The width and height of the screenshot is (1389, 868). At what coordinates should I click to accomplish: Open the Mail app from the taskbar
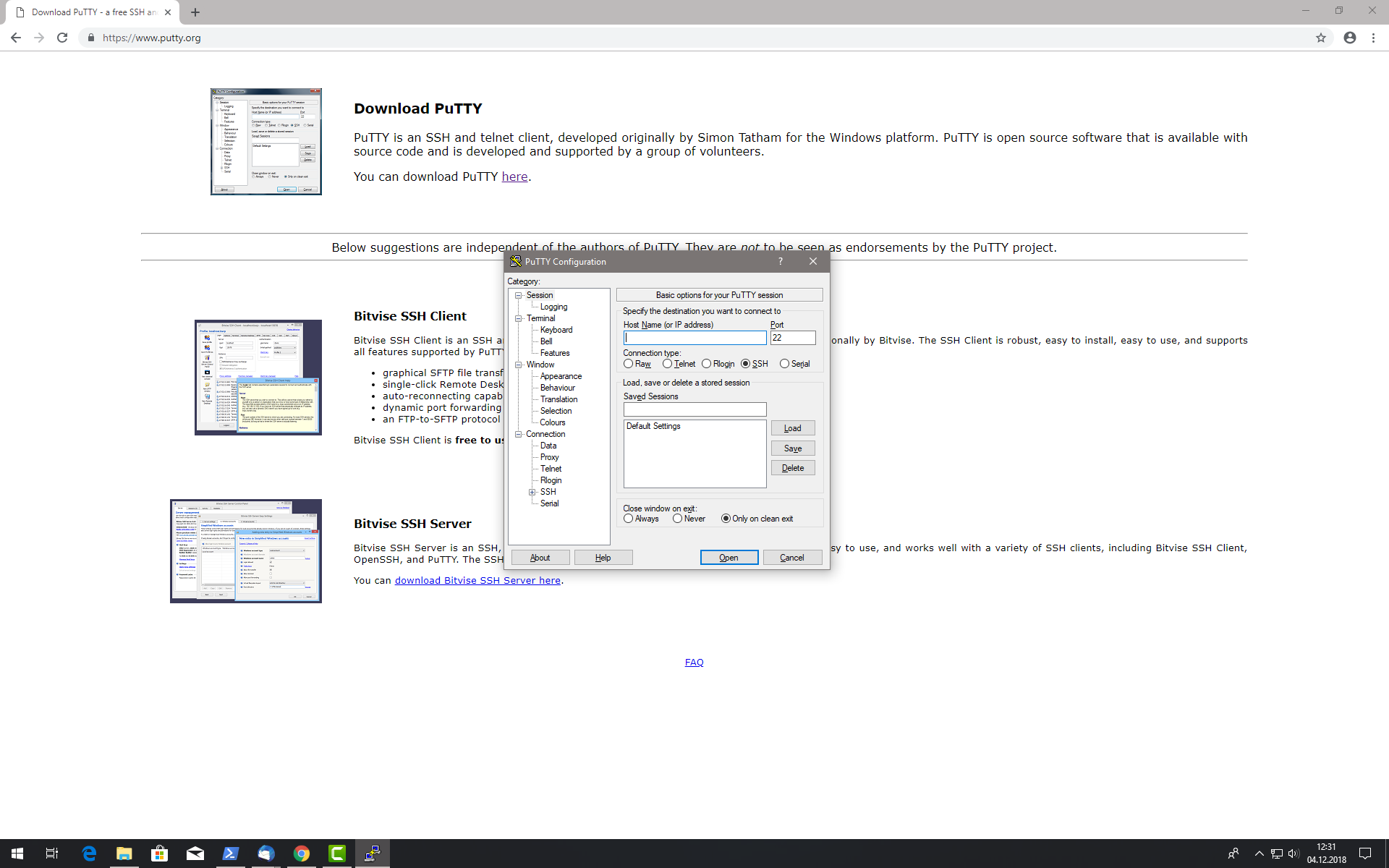pyautogui.click(x=195, y=854)
